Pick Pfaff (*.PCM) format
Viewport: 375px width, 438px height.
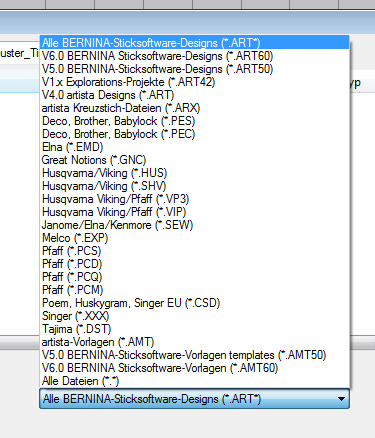click(x=195, y=290)
